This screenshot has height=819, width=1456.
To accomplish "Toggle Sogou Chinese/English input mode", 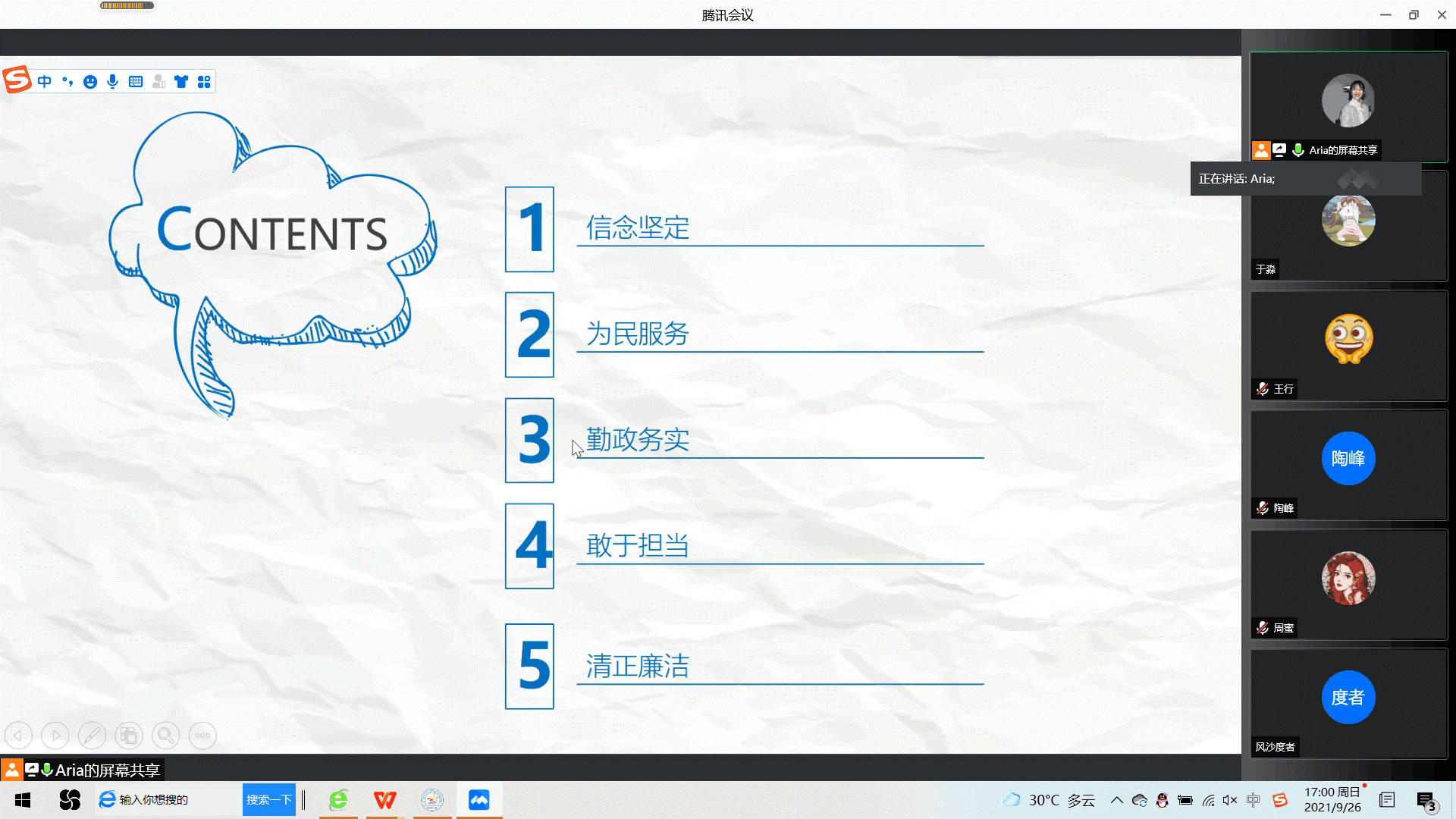I will tap(45, 82).
